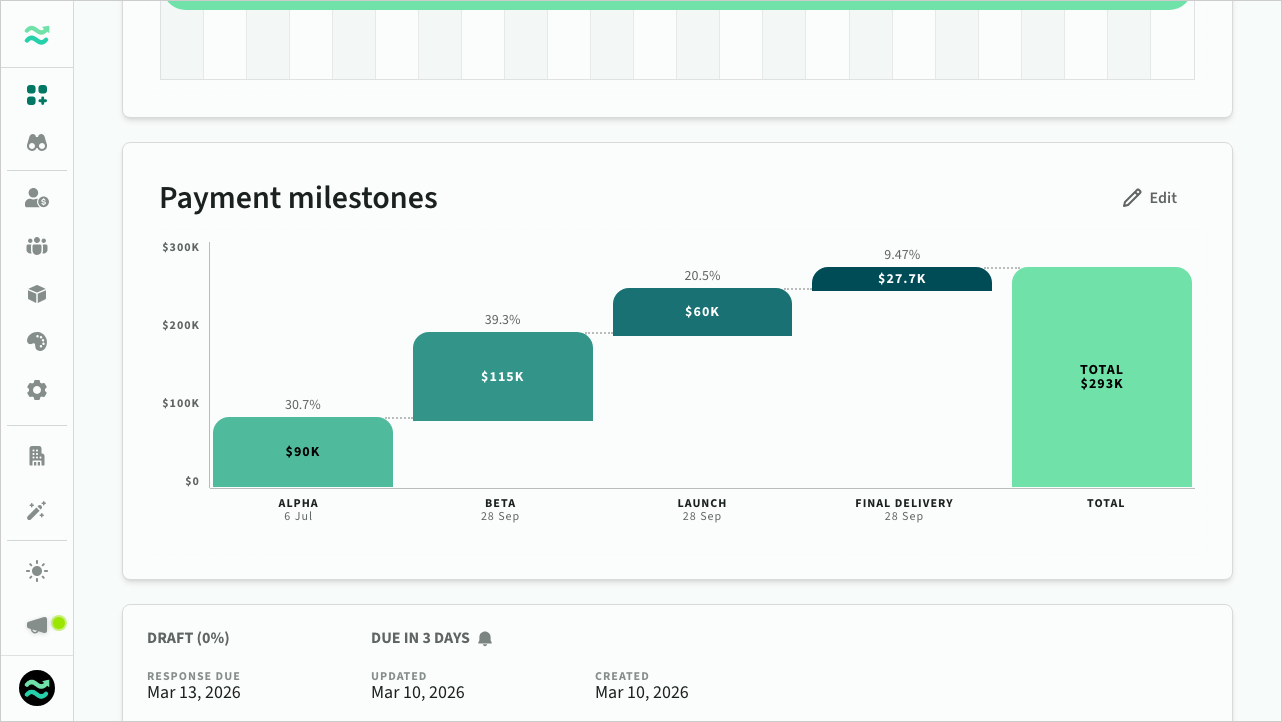
Task: Toggle light theme sun icon
Action: tap(37, 571)
